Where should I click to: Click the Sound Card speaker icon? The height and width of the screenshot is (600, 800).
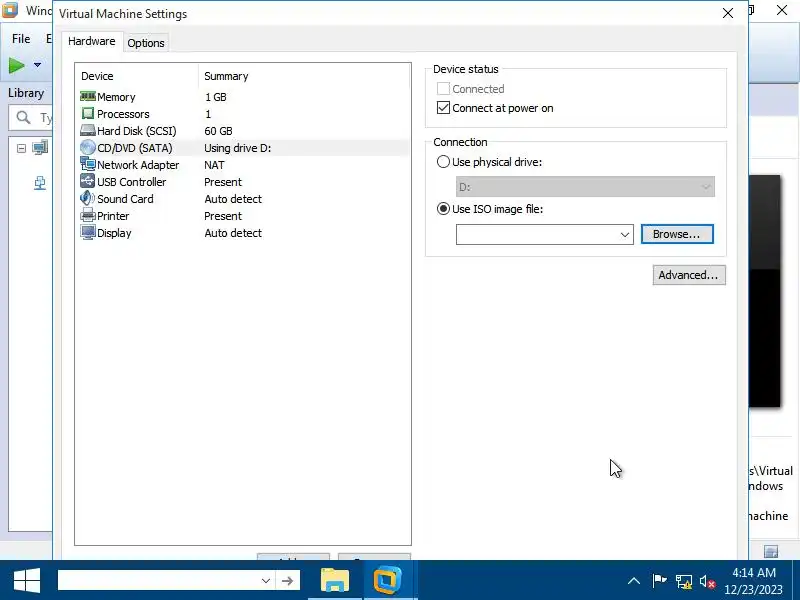pyautogui.click(x=88, y=198)
